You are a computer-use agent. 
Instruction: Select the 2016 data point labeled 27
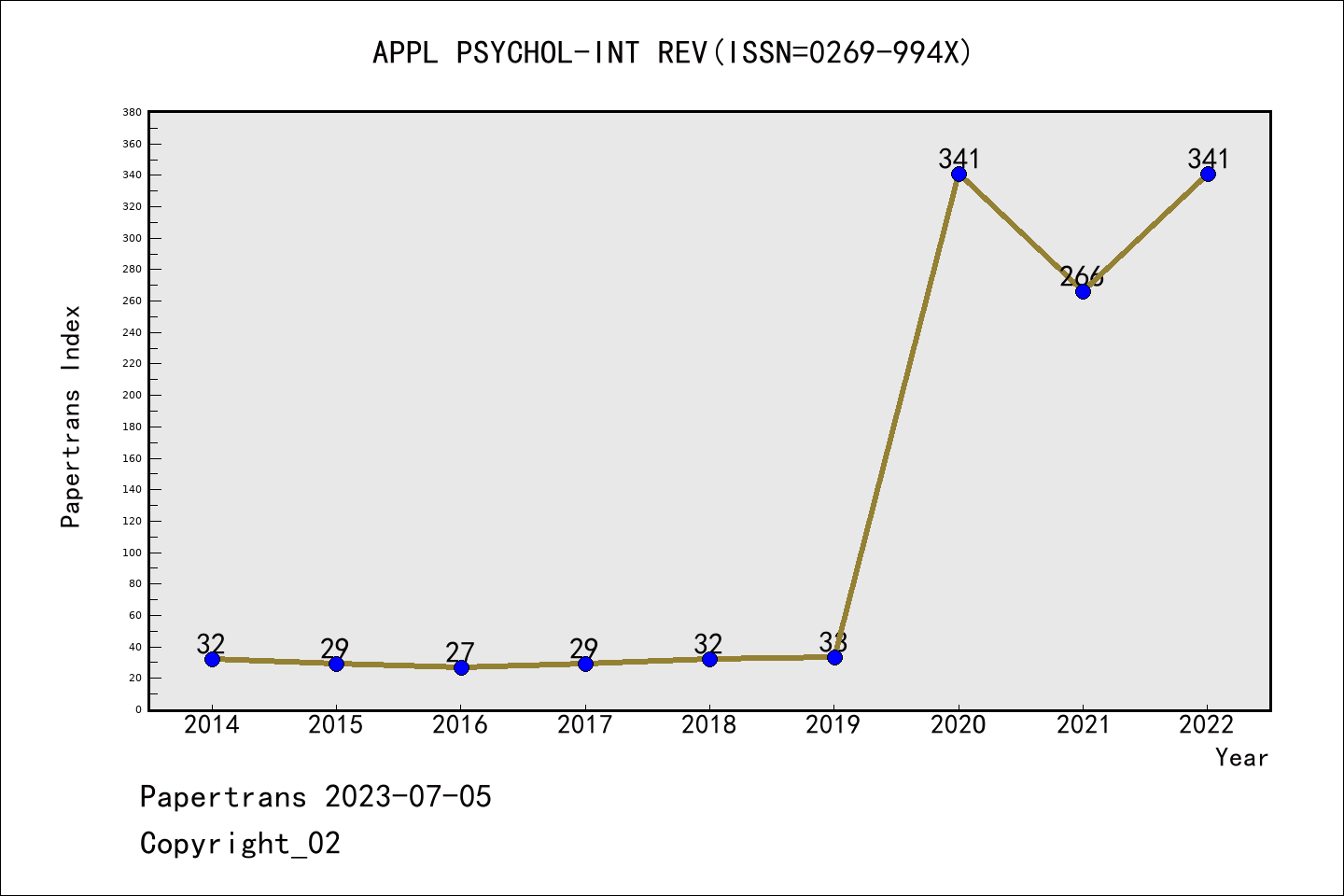click(x=461, y=667)
